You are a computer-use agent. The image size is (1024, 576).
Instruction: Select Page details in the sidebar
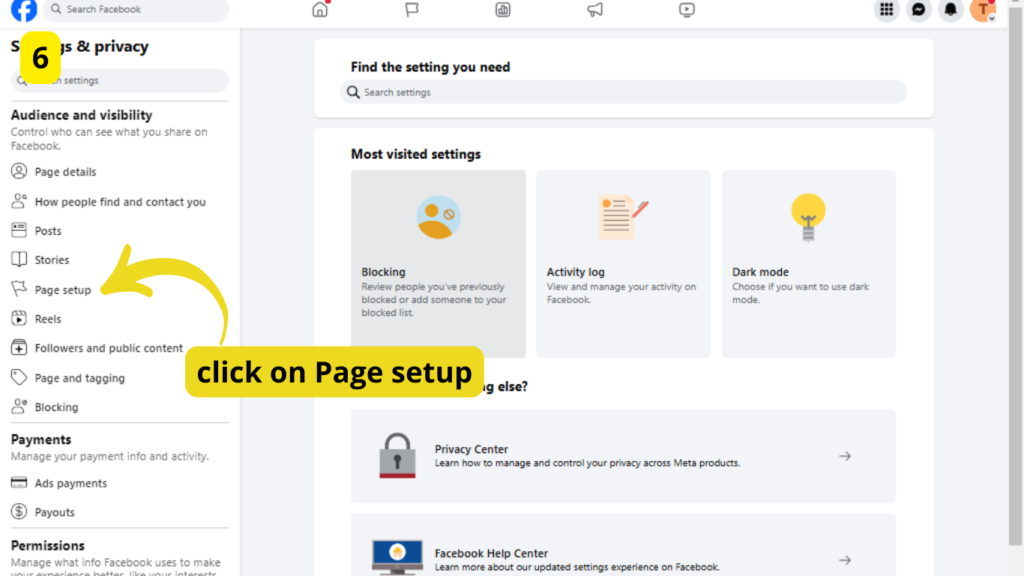point(65,172)
